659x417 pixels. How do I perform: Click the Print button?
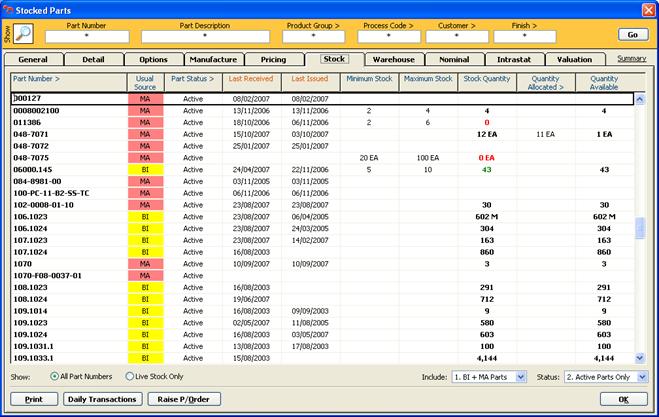click(34, 399)
